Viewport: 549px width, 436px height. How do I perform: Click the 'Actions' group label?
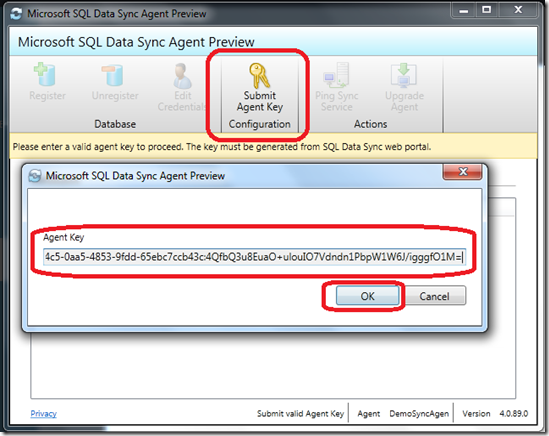370,124
